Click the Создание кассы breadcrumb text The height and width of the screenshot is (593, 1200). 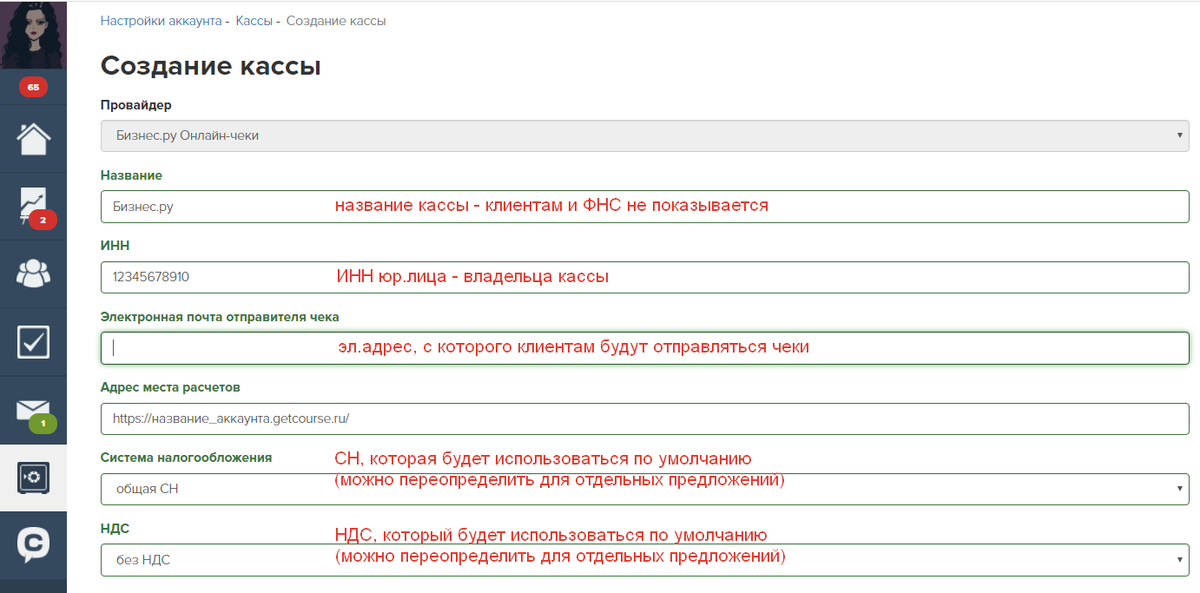click(336, 20)
